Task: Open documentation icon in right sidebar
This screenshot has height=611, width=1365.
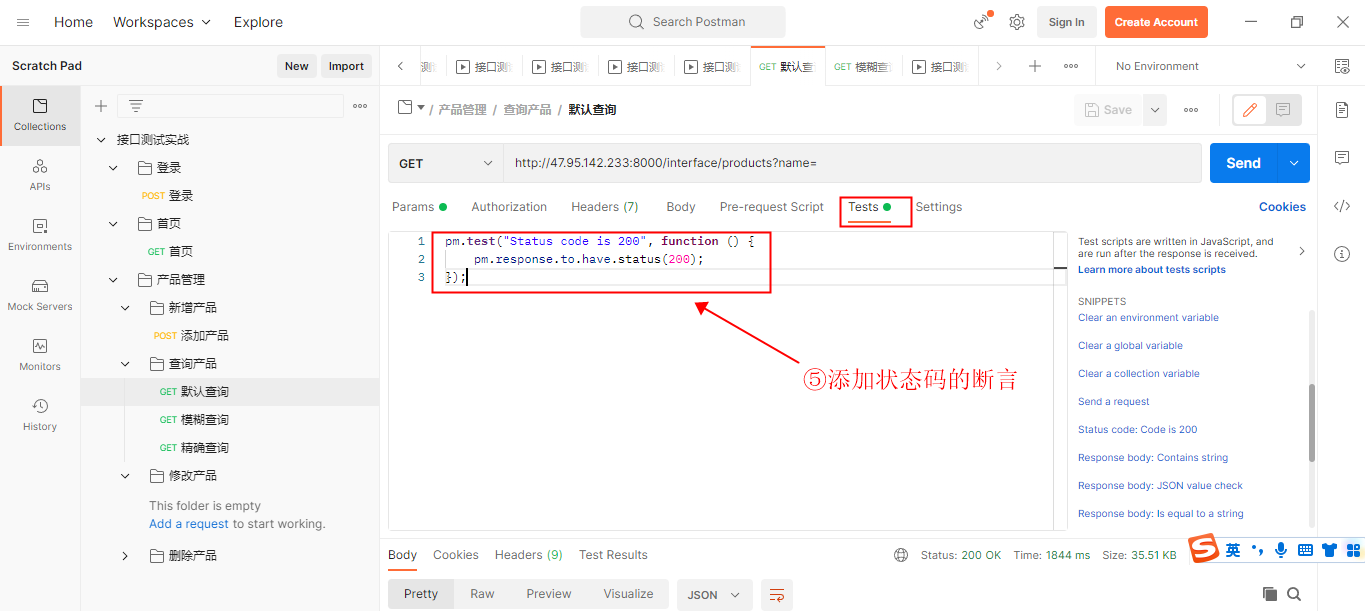Action: click(x=1342, y=110)
